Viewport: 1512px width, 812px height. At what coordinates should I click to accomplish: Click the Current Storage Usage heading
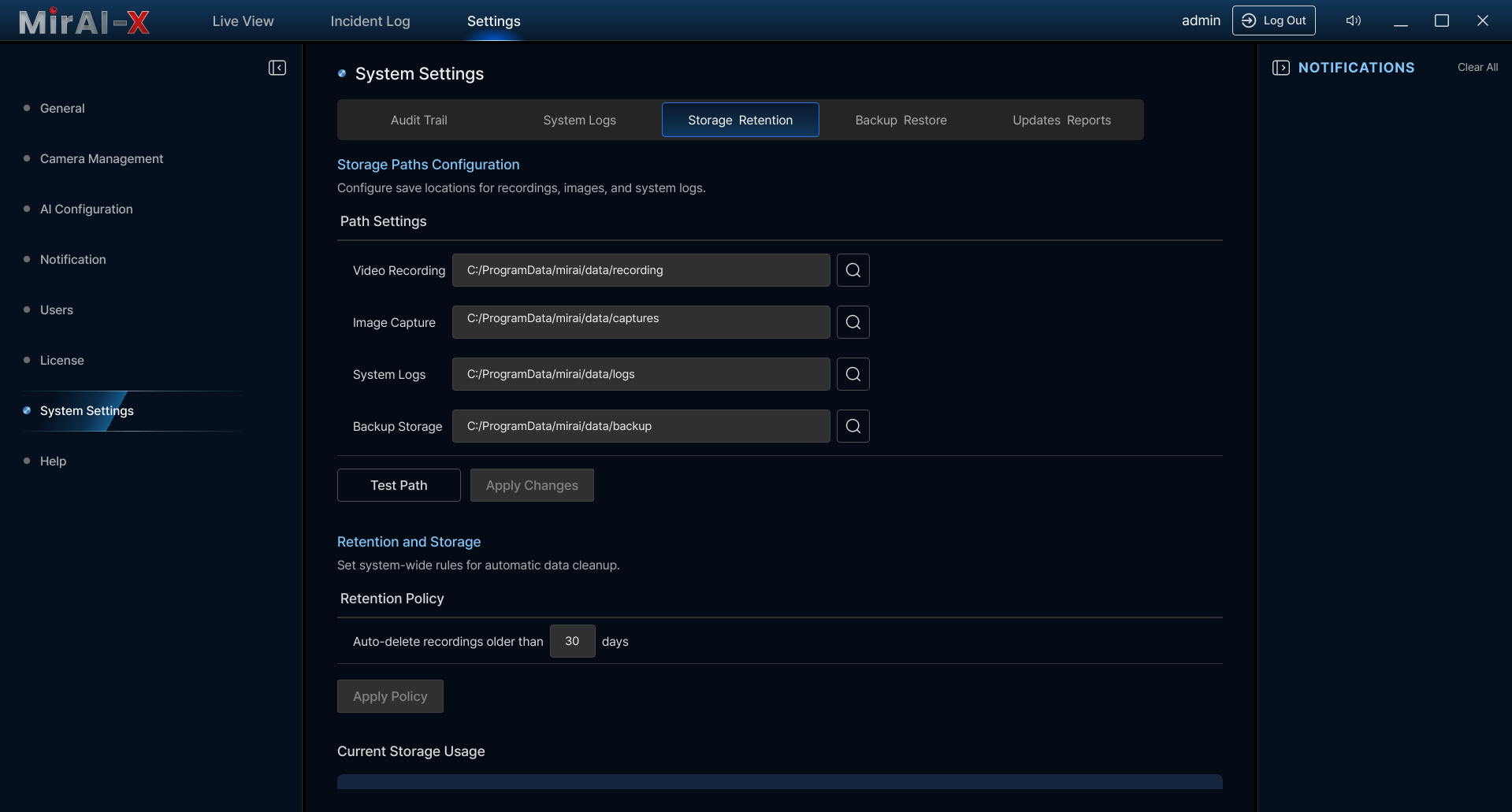pos(411,751)
